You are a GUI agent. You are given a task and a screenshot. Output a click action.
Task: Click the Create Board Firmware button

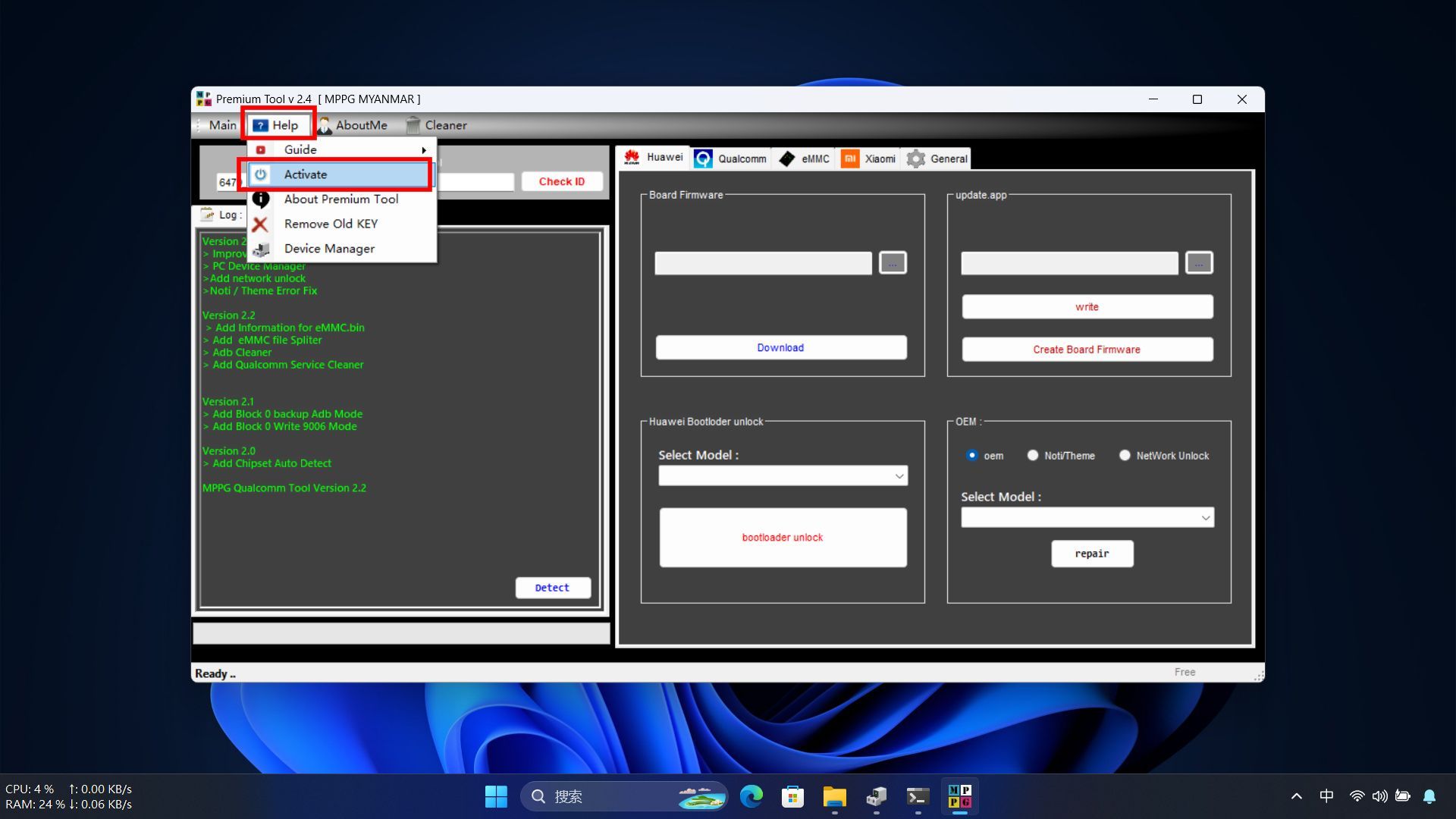pos(1087,350)
